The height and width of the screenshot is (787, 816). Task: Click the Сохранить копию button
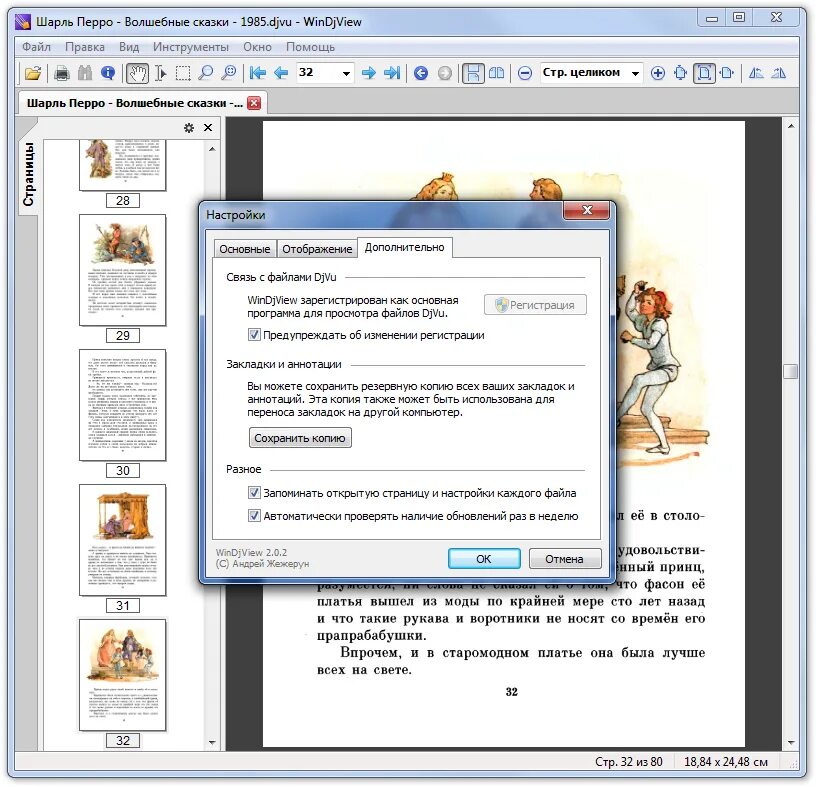300,438
